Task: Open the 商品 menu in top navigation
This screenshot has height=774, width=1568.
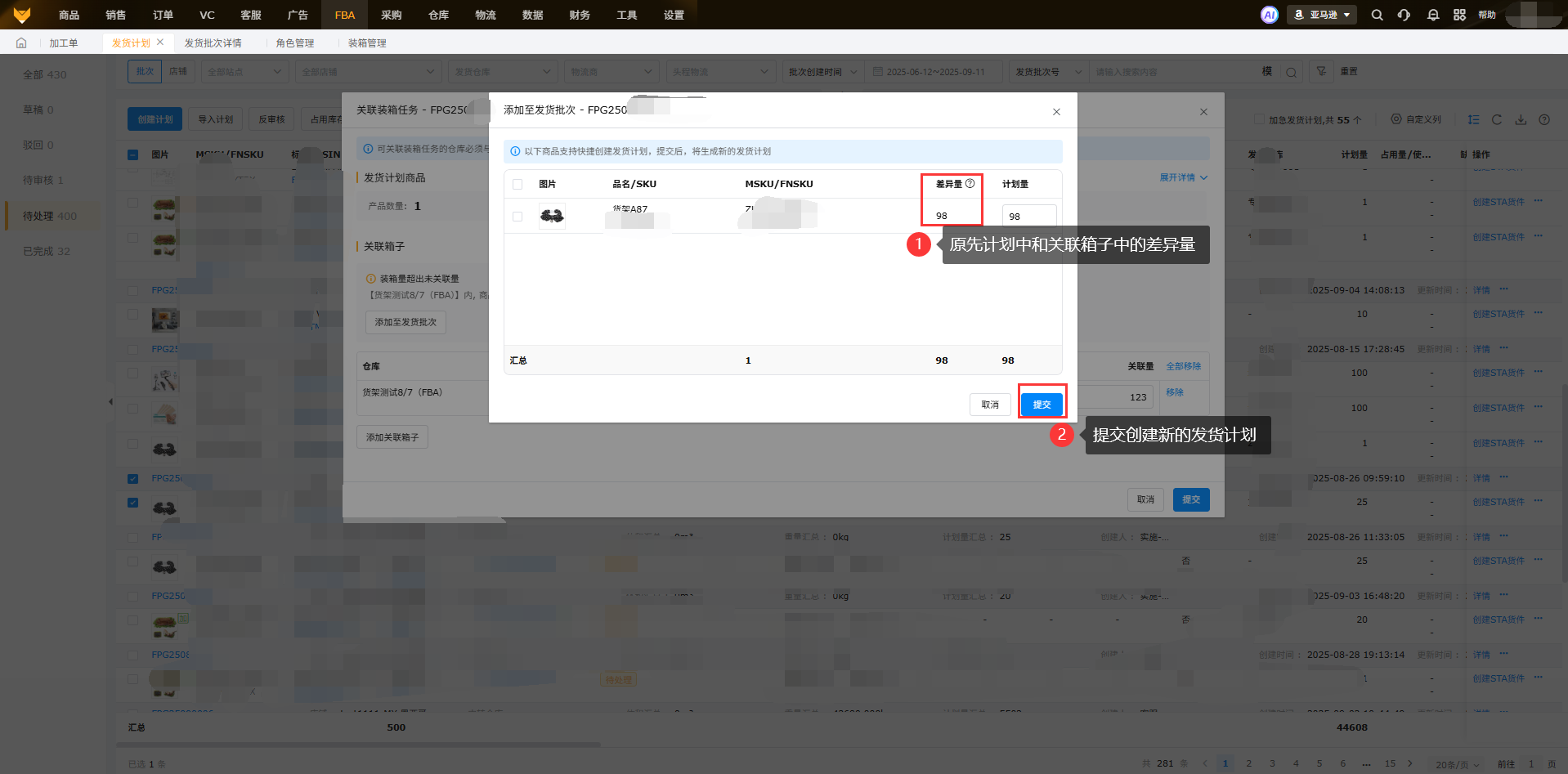Action: click(x=69, y=15)
